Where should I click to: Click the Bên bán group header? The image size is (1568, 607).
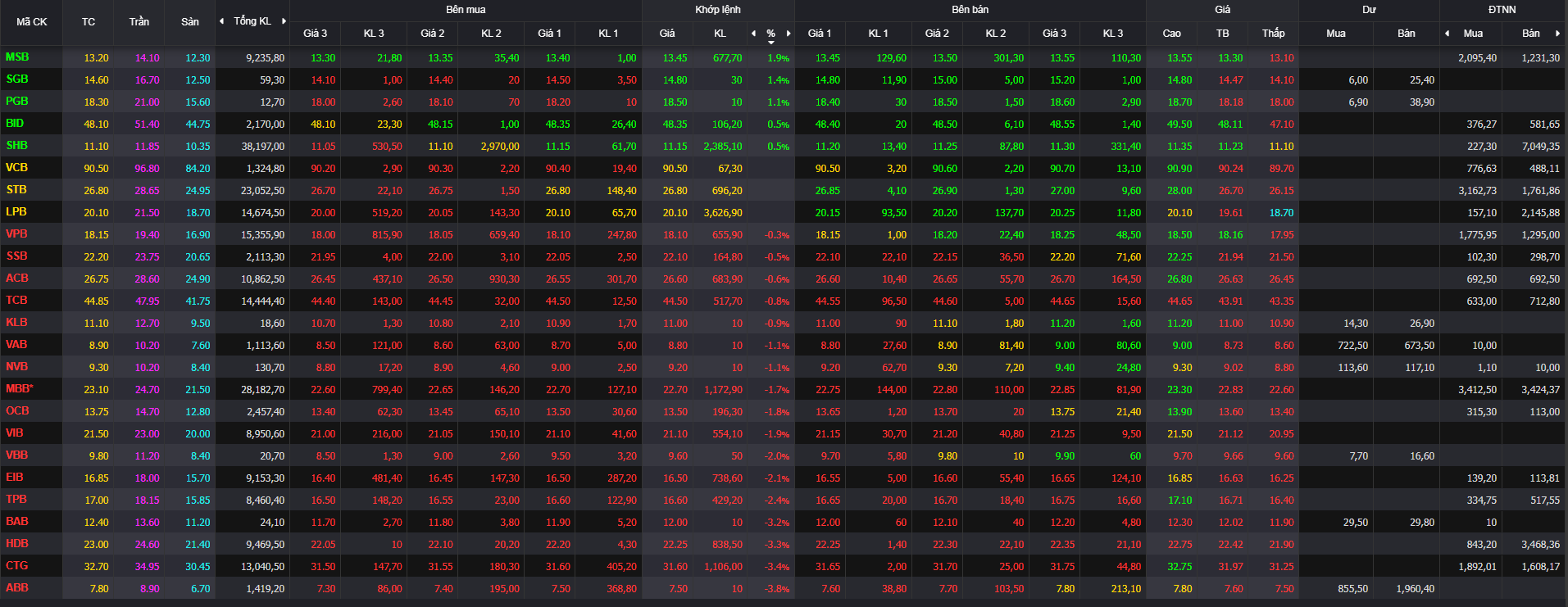[x=970, y=10]
